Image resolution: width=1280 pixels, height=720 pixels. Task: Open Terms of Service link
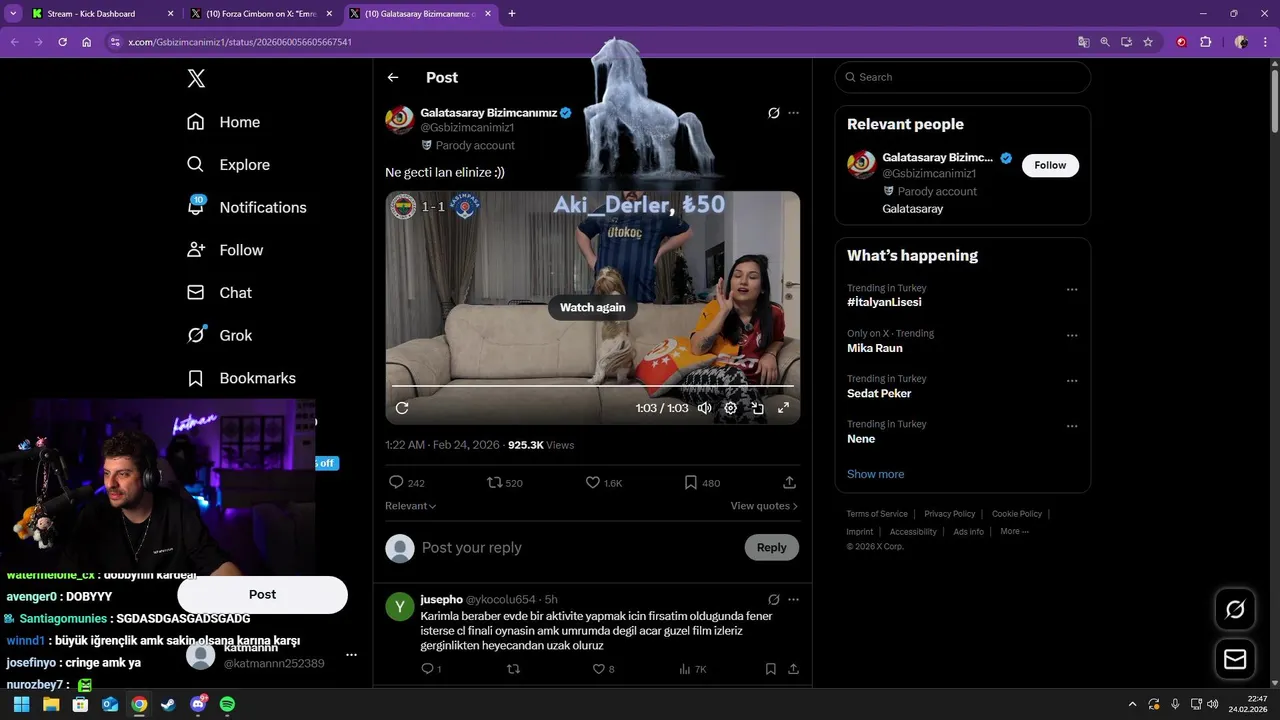pos(877,514)
